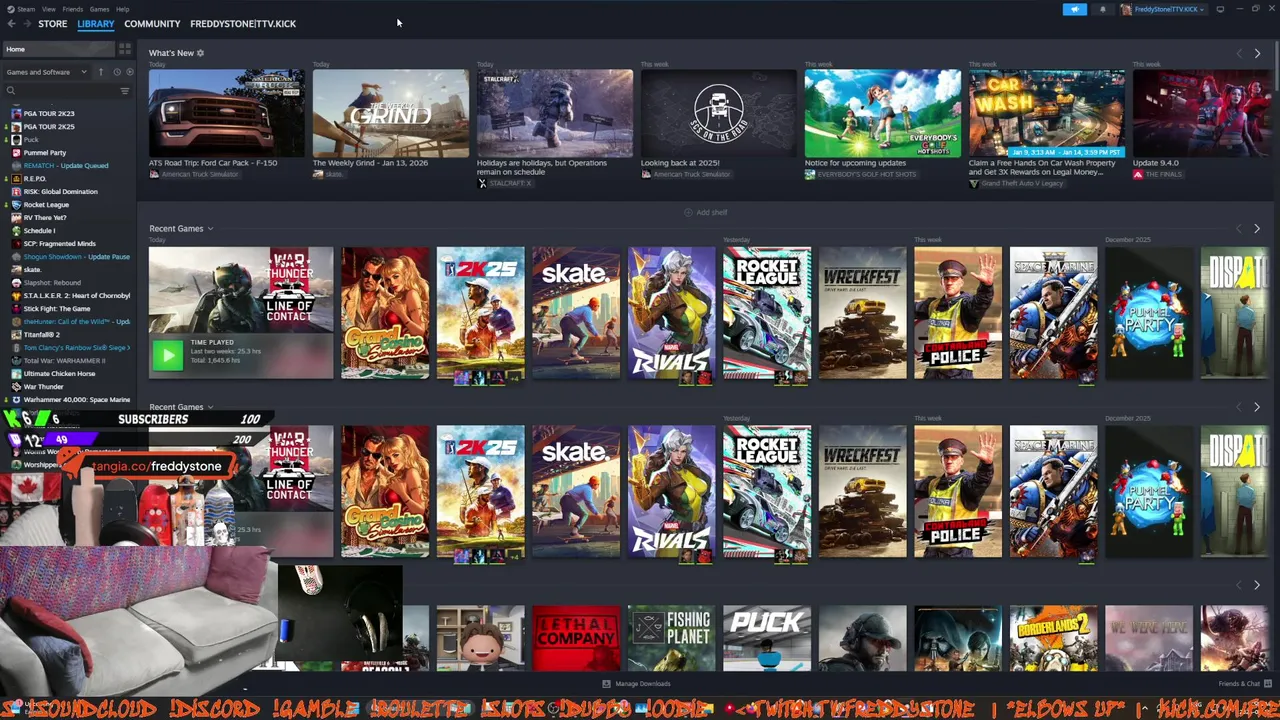Click the Home button in sidebar

pyautogui.click(x=58, y=49)
